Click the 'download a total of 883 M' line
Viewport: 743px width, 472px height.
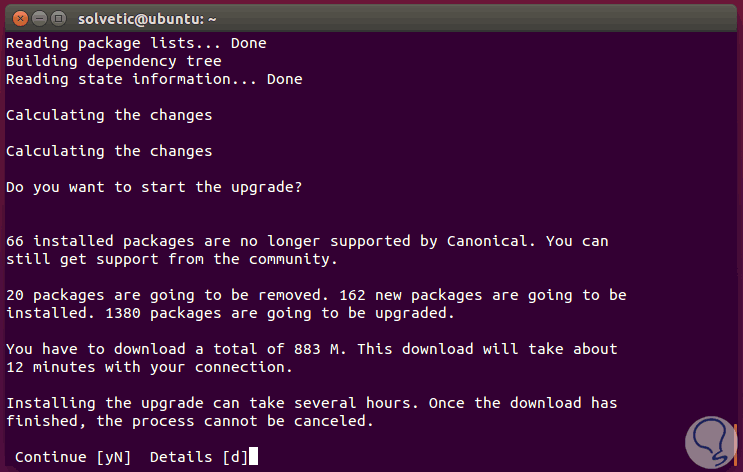coord(311,349)
